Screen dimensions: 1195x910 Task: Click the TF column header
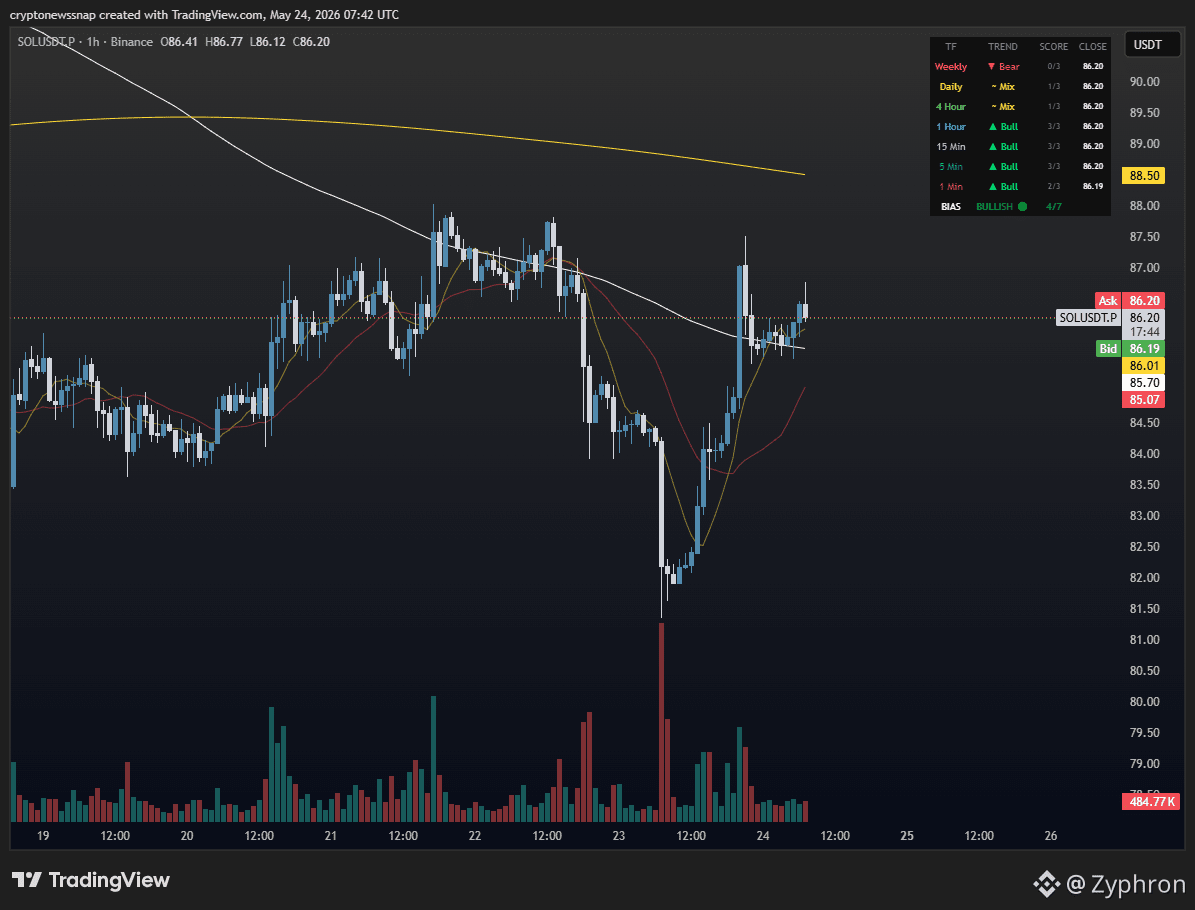point(950,46)
